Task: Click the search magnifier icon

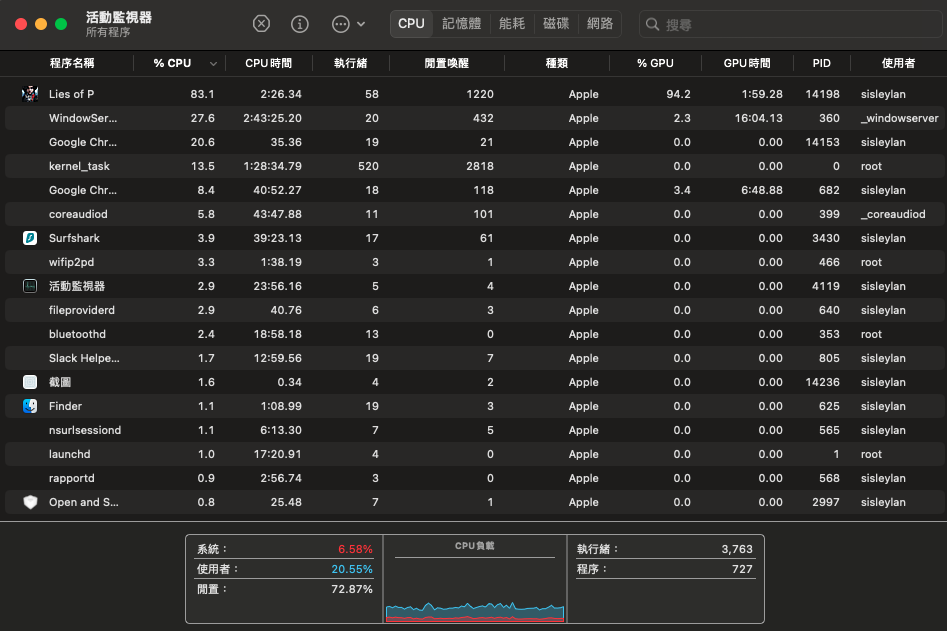Action: (x=652, y=24)
